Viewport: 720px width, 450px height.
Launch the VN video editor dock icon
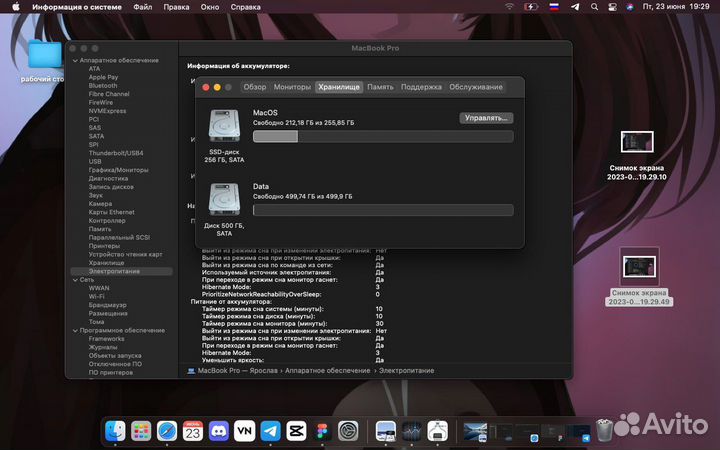[244, 431]
